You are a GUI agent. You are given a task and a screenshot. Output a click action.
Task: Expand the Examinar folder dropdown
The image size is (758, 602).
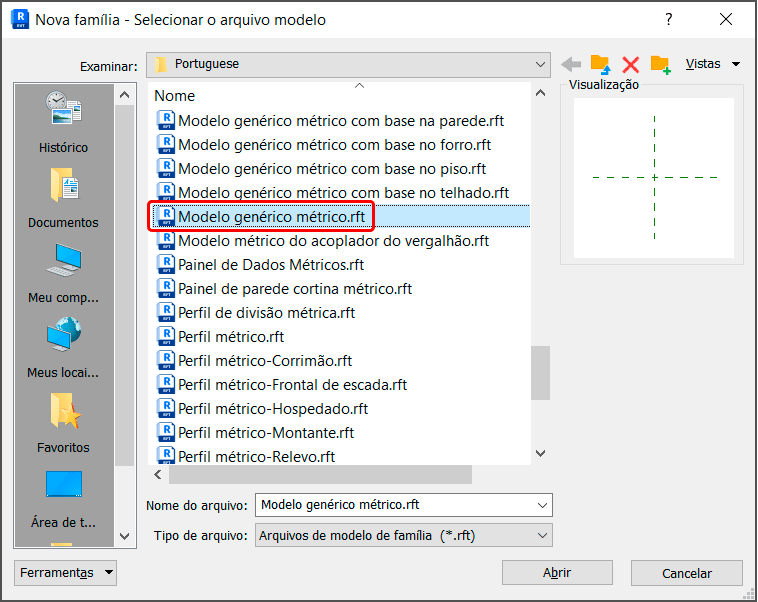(x=540, y=64)
